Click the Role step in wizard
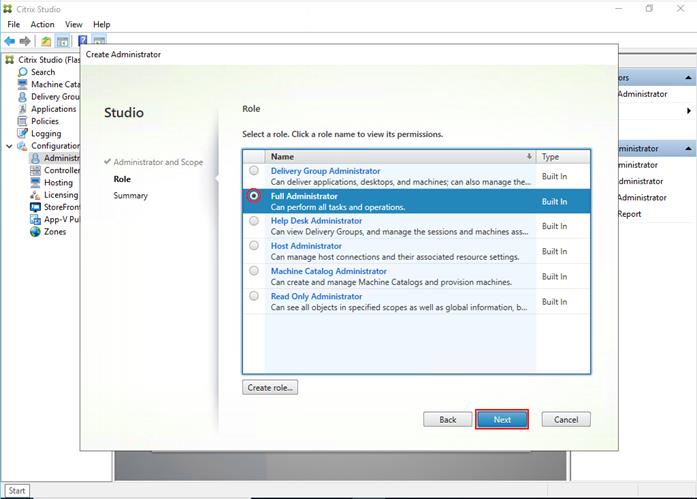 click(122, 179)
